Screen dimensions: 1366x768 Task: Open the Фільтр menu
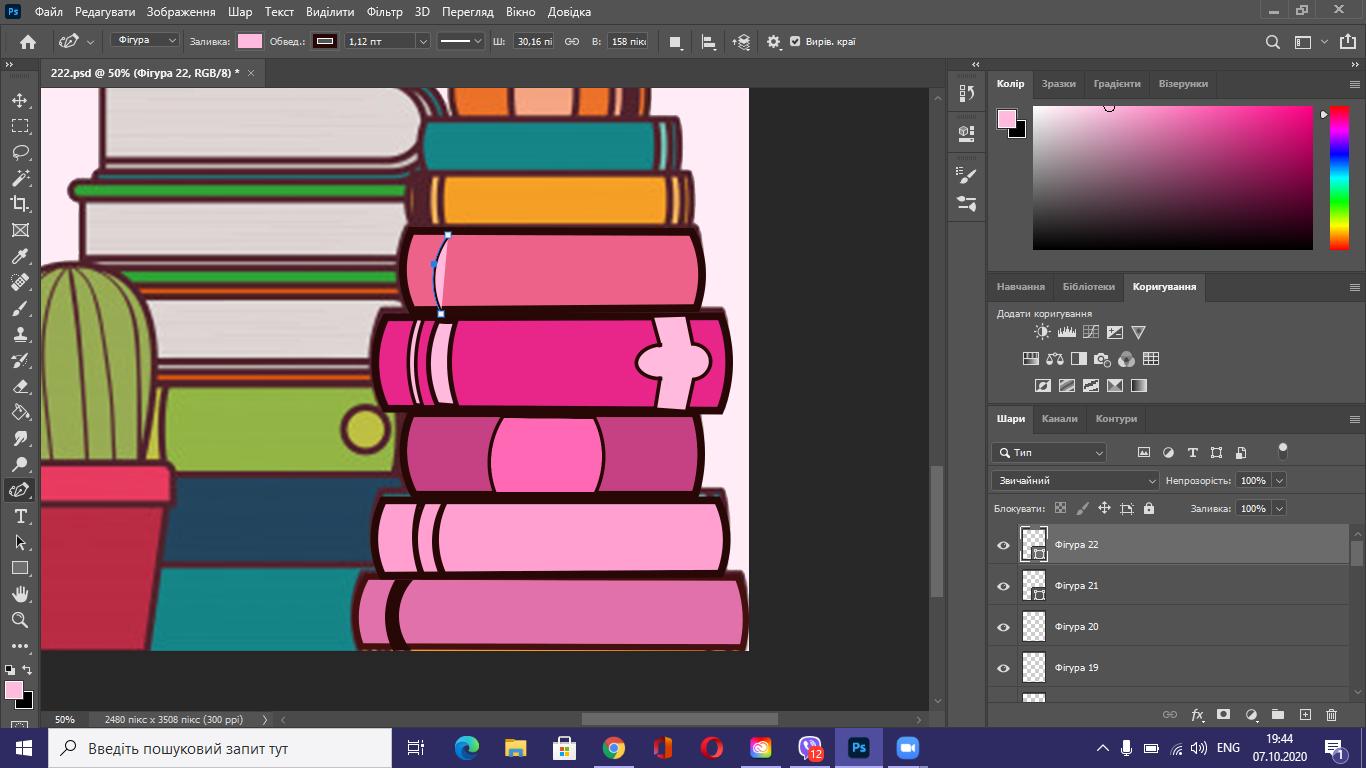pos(384,12)
